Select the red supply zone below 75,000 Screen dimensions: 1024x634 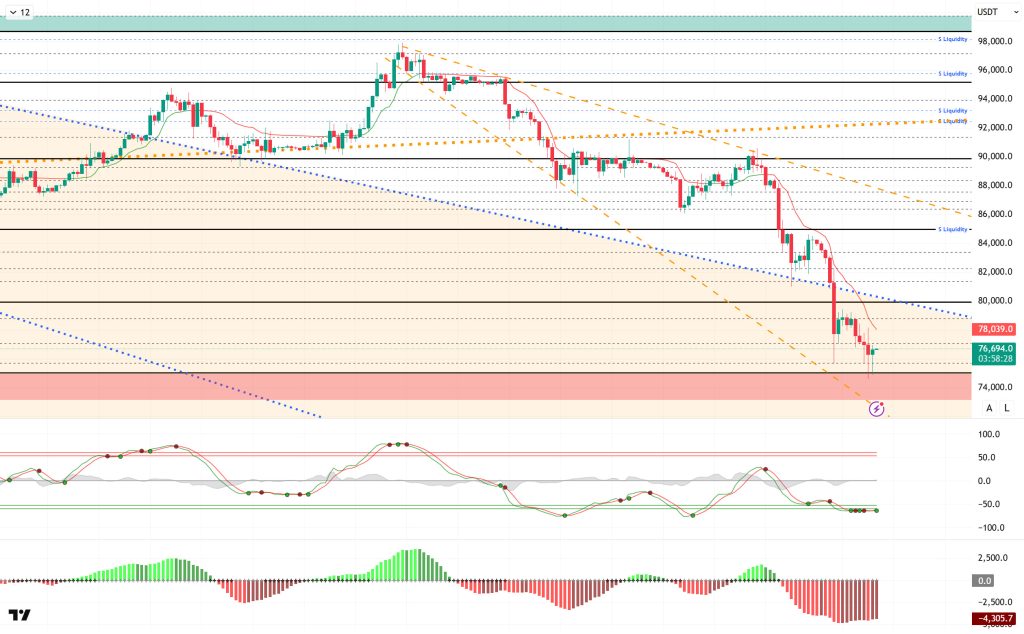tap(480, 387)
